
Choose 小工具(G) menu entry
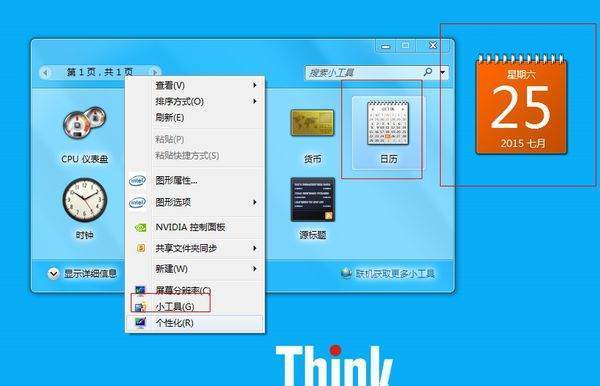pos(195,306)
